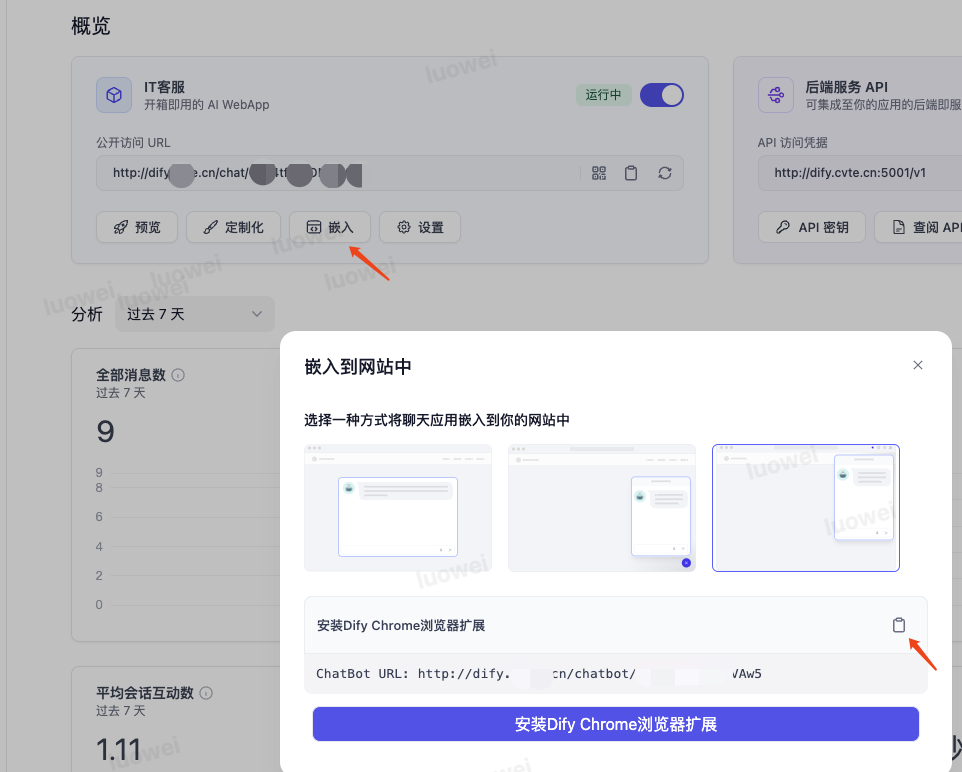
Task: Open the API 密钥 button
Action: [811, 227]
